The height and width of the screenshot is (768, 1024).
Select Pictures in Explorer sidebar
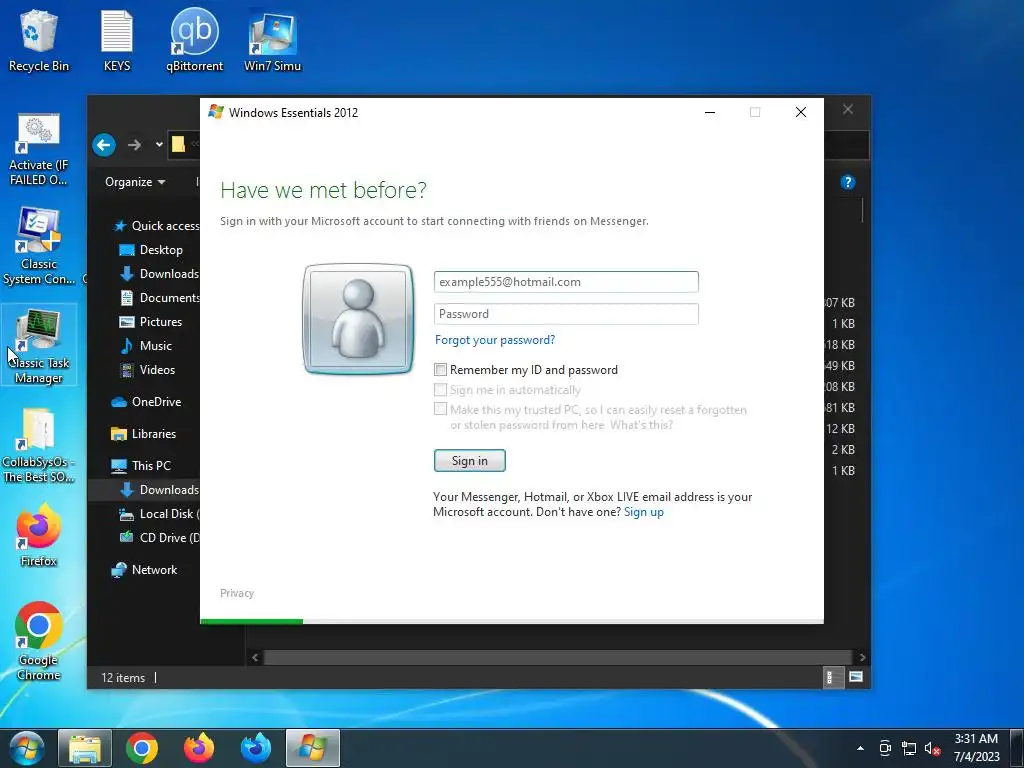[x=151, y=322]
